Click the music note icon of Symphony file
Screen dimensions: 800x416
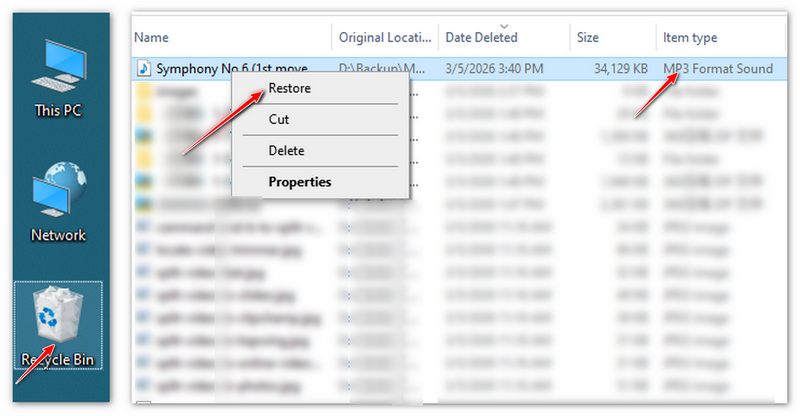click(144, 68)
